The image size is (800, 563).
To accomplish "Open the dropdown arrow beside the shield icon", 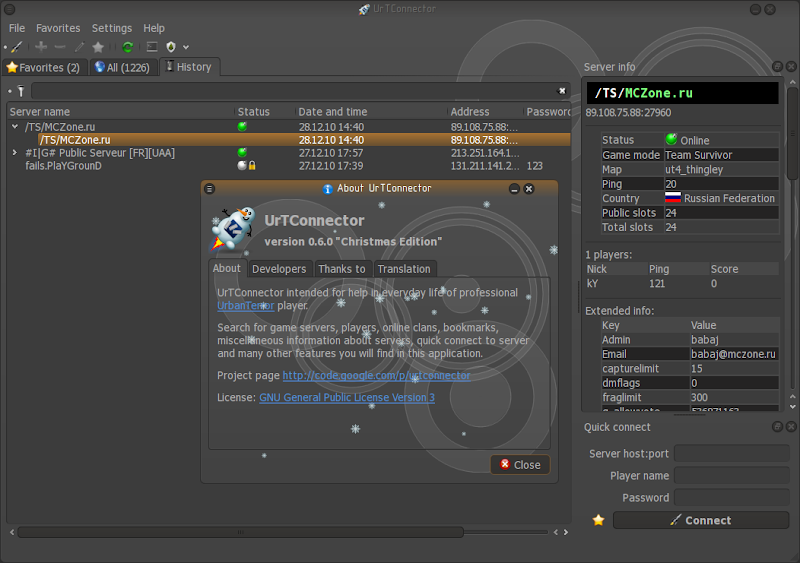I will [186, 47].
